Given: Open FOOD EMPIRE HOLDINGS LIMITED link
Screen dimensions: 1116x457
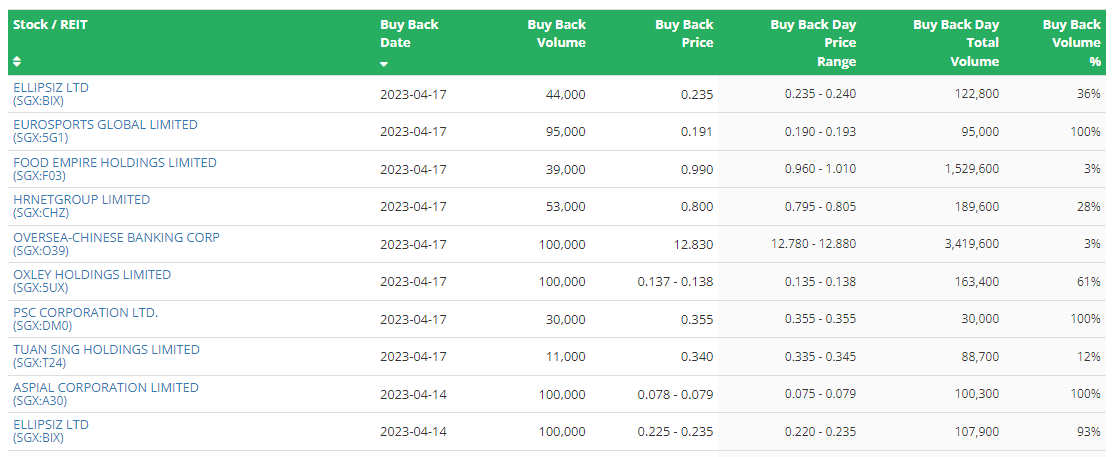Looking at the screenshot, I should pos(115,162).
